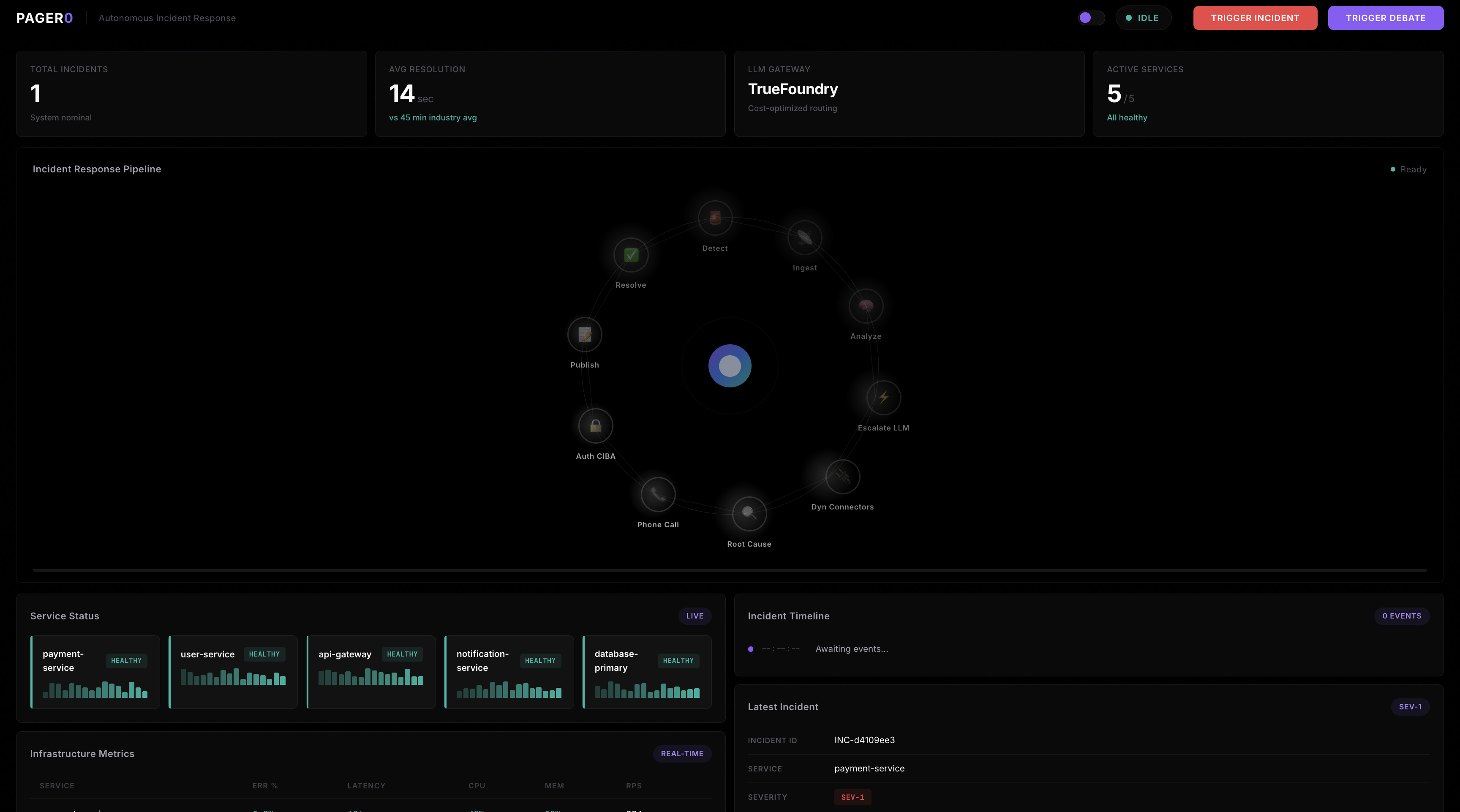The height and width of the screenshot is (812, 1460).
Task: Select the Root Cause magnifier node
Action: pos(749,513)
